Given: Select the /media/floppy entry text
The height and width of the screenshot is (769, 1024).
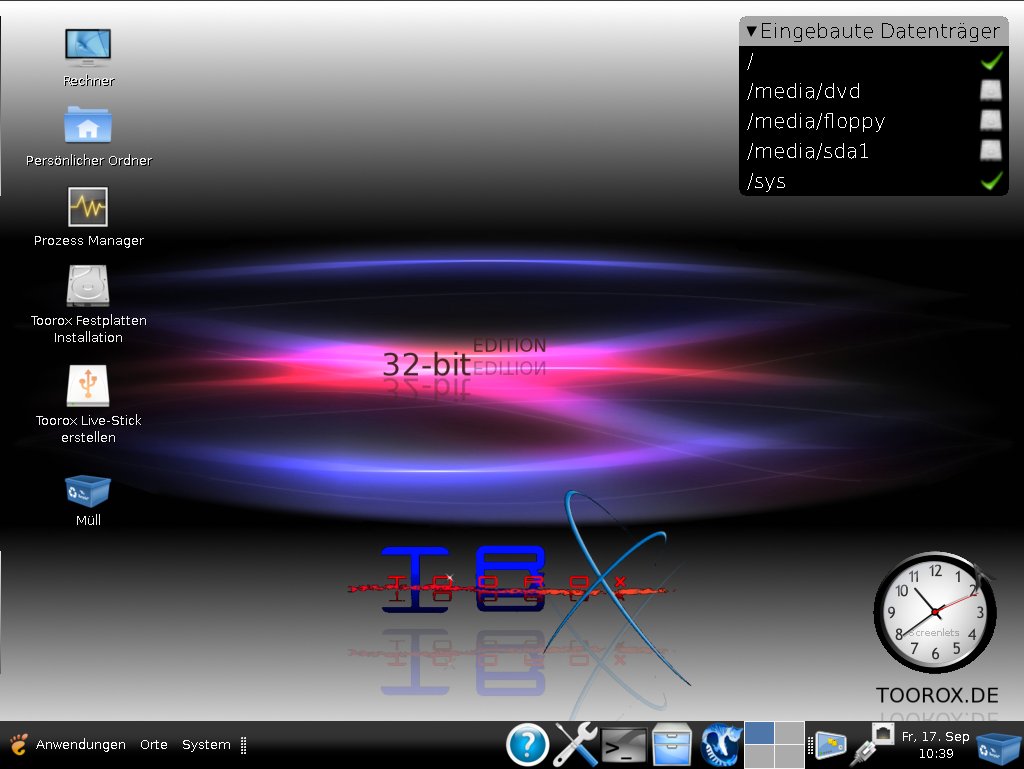Looking at the screenshot, I should [x=816, y=121].
